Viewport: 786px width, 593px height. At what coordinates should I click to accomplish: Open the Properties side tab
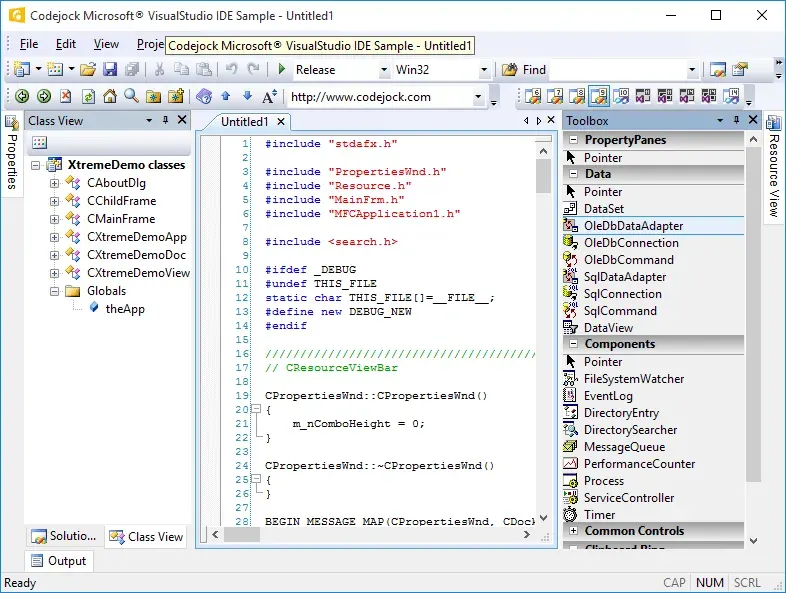coord(12,153)
